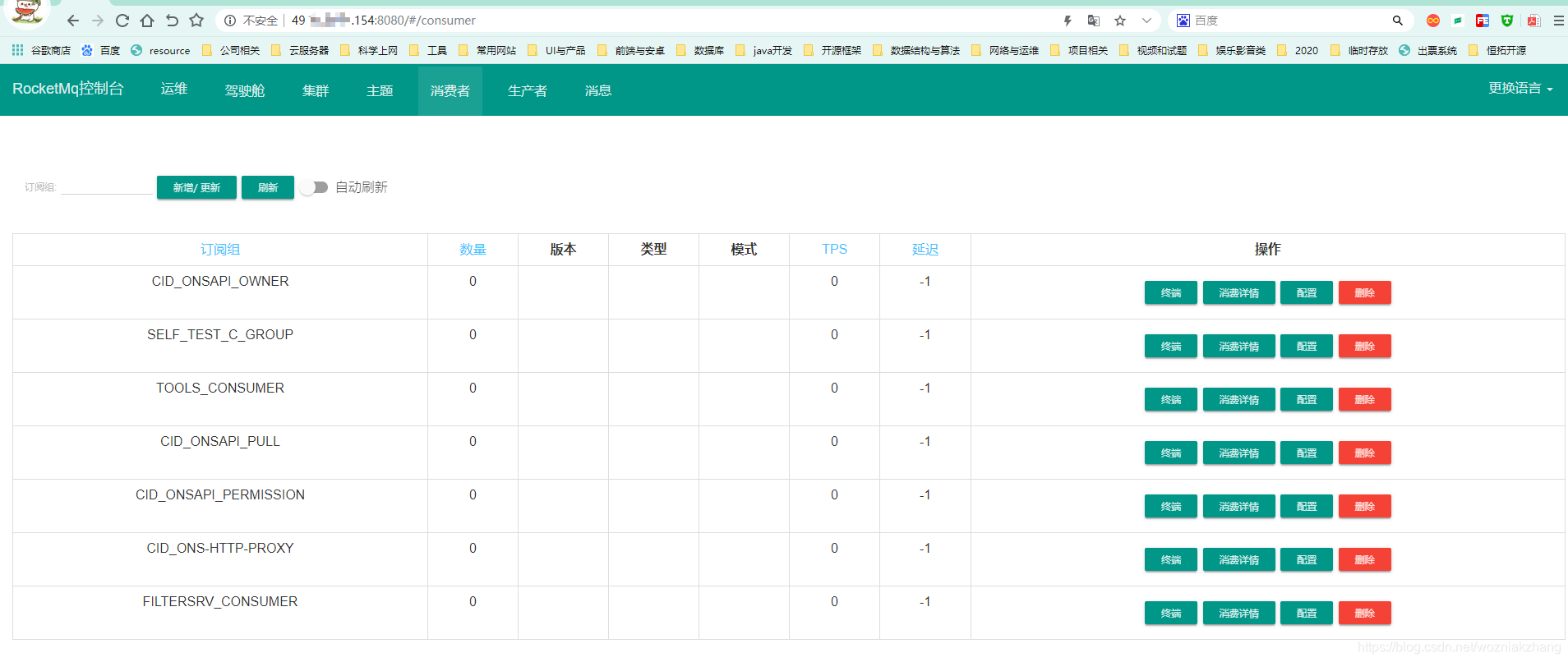Open the 2020 bookmark folder
The image size is (1568, 662).
click(x=1298, y=50)
